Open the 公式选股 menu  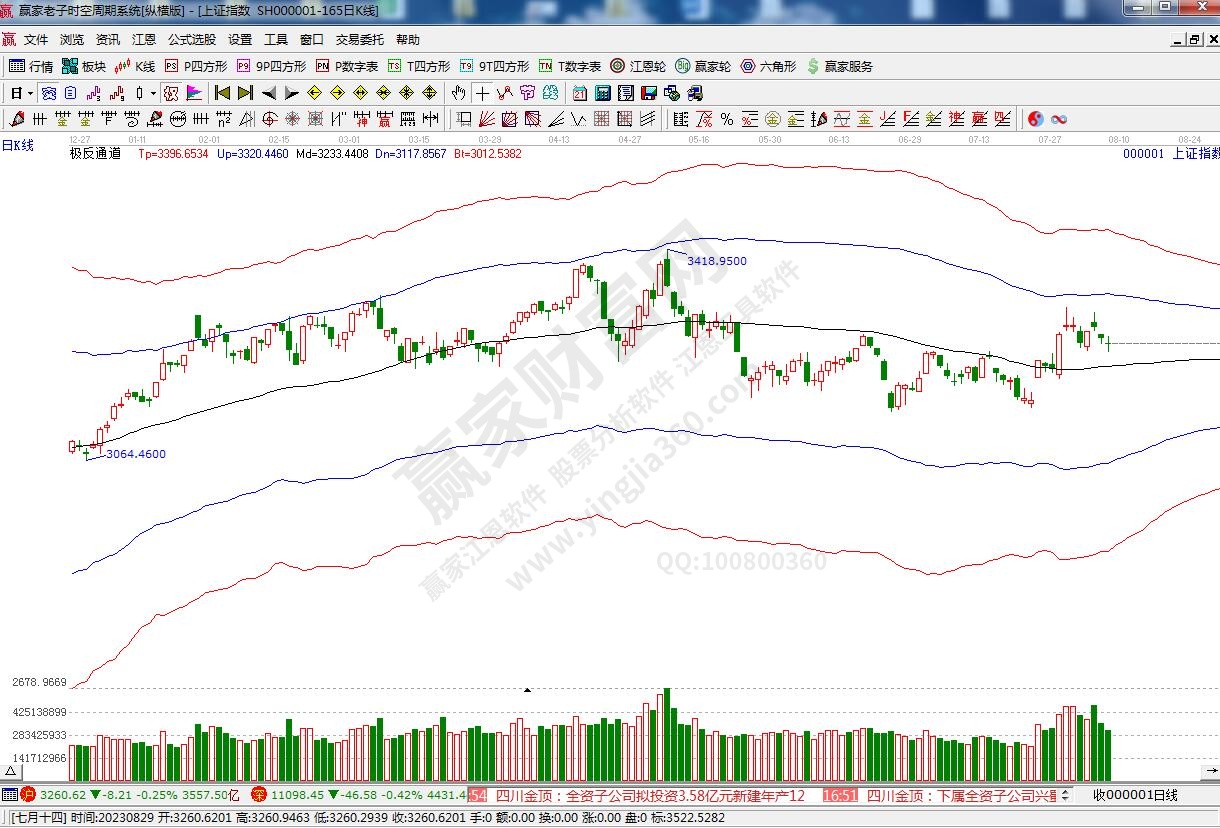191,40
